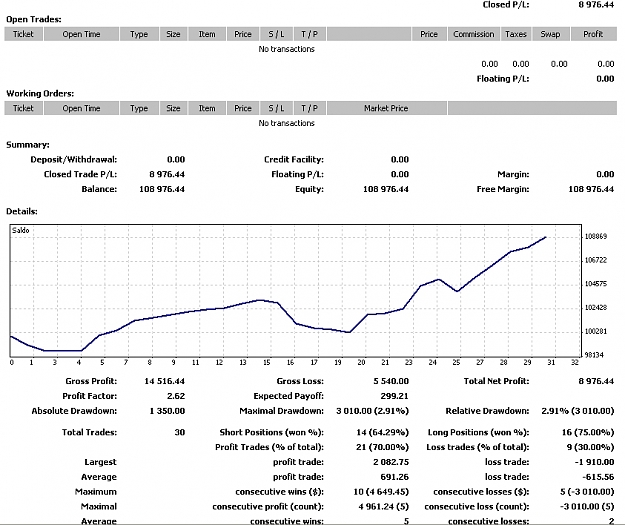The height and width of the screenshot is (525, 625).
Task: Click the Short Positions value 14 (64.29%)
Action: click(383, 432)
